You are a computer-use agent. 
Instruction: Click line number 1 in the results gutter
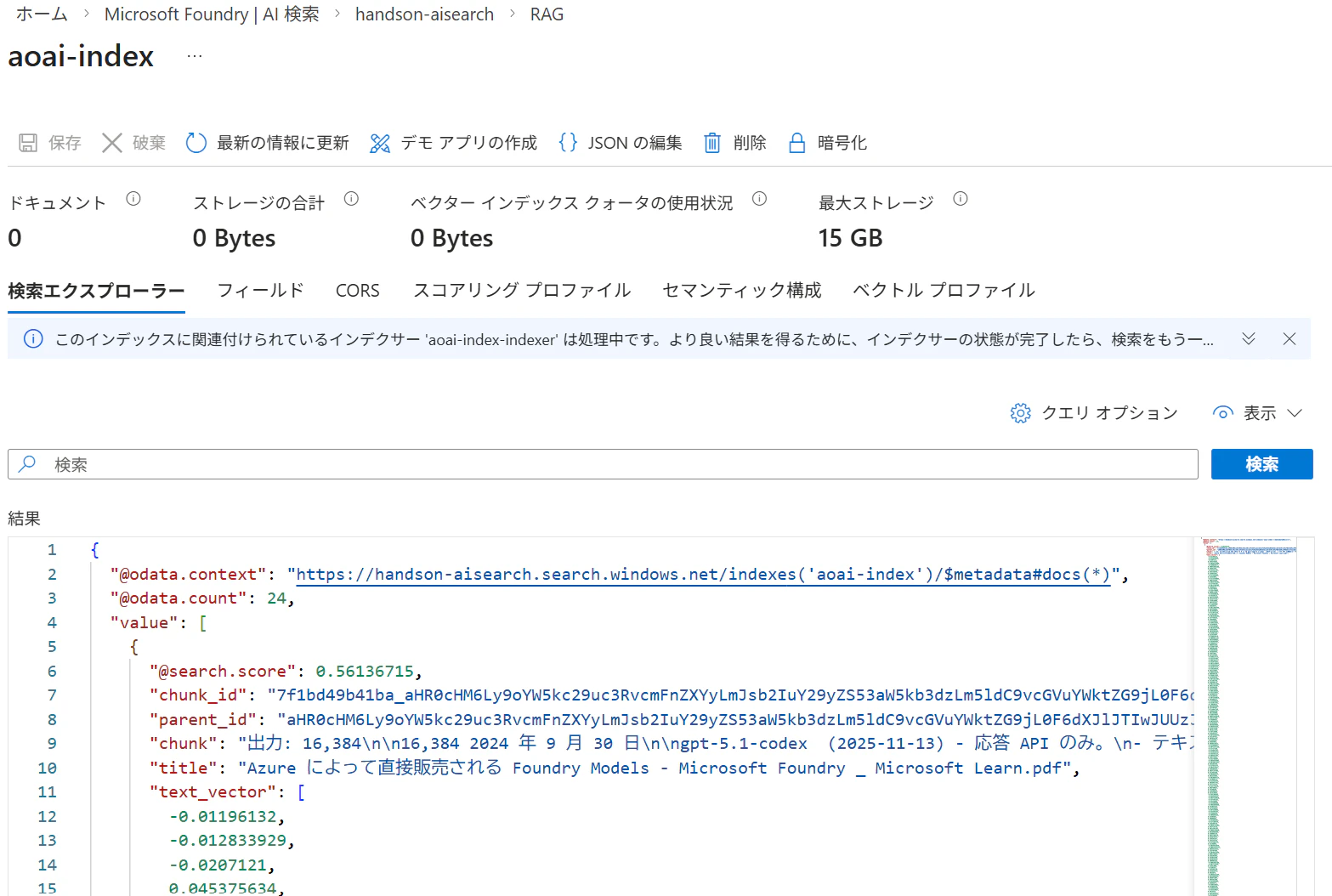(x=52, y=550)
